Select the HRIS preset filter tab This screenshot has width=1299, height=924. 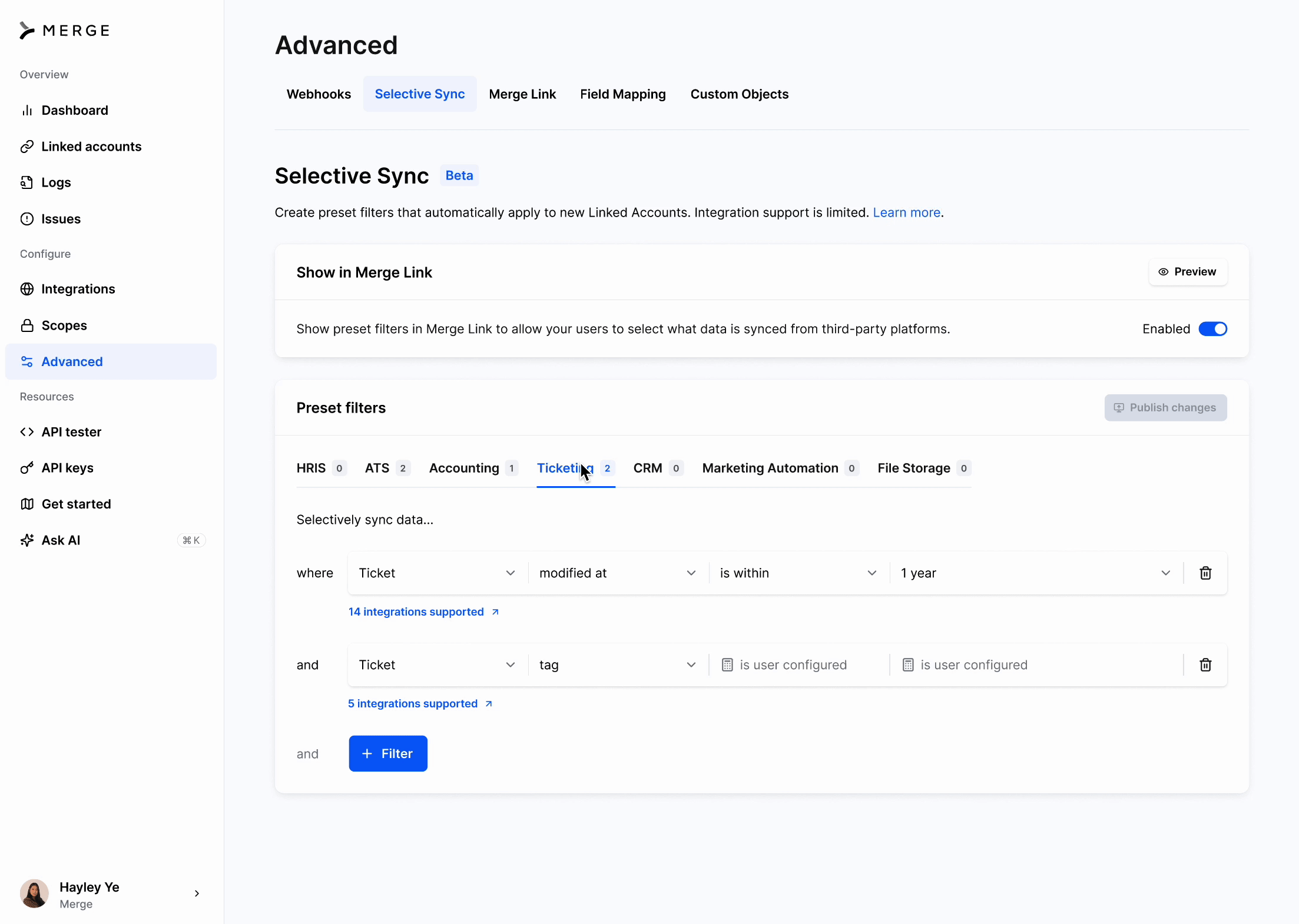click(x=322, y=468)
